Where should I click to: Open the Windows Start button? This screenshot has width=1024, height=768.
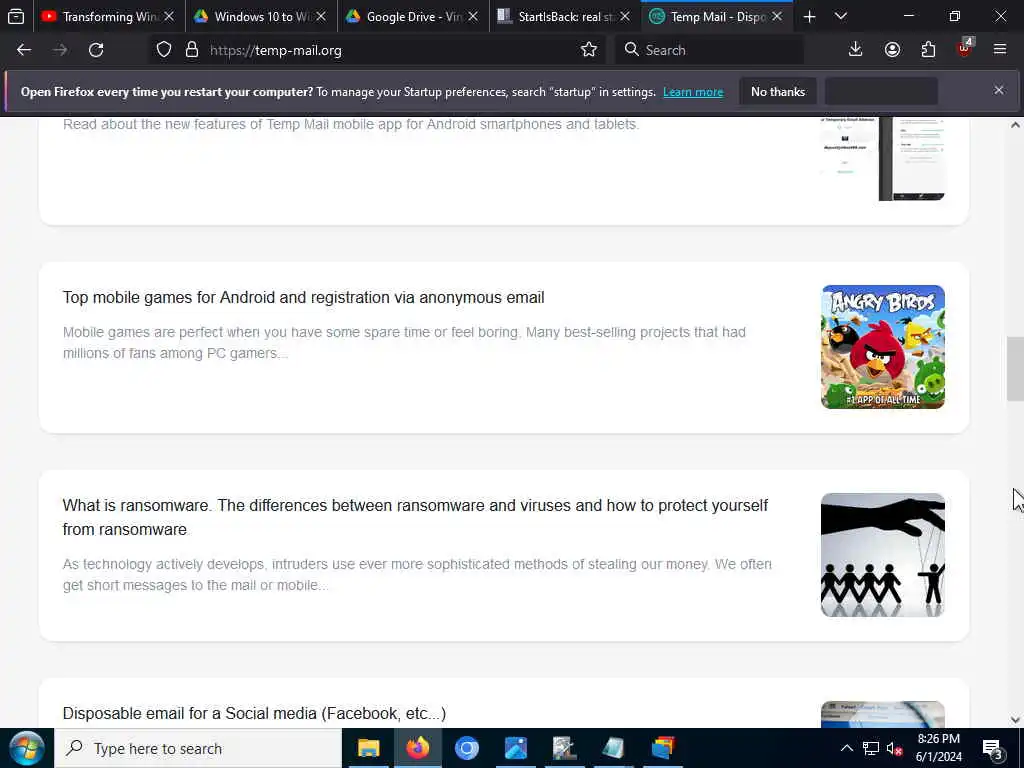click(26, 748)
